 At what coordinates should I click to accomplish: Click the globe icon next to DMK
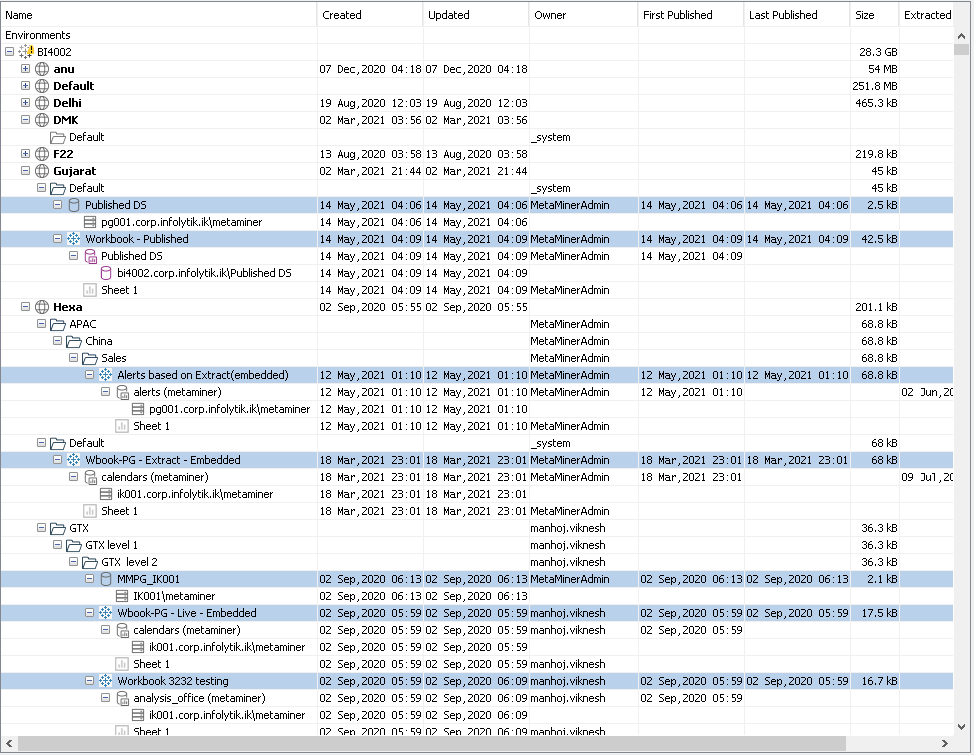click(x=42, y=120)
